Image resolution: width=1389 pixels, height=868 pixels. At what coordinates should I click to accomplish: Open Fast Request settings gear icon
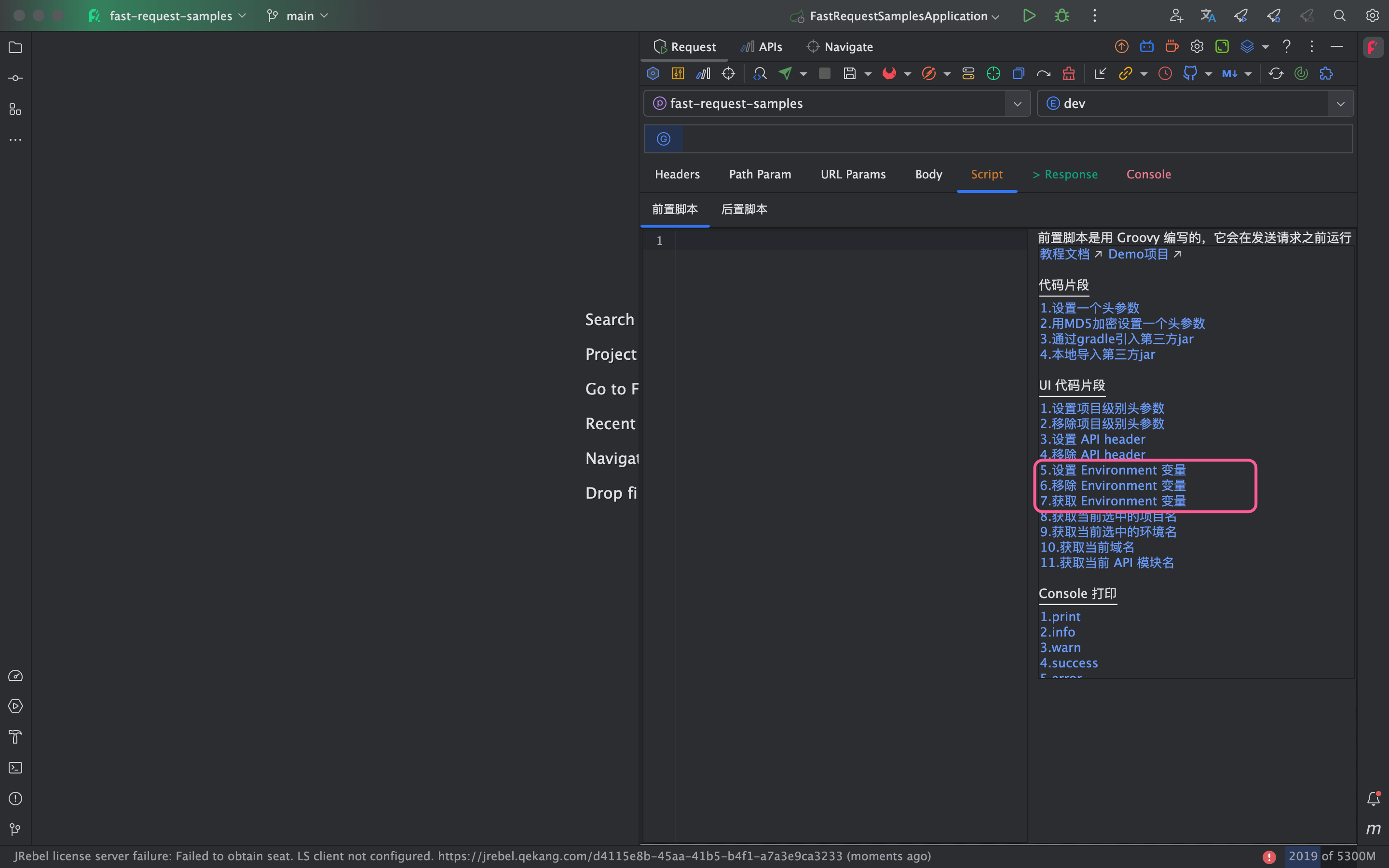[1197, 46]
